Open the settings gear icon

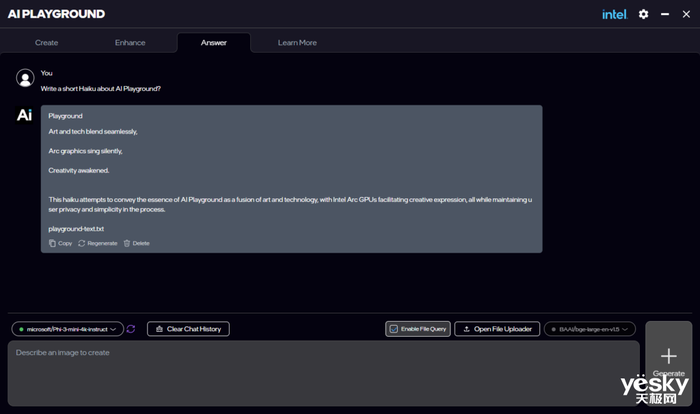click(x=643, y=14)
